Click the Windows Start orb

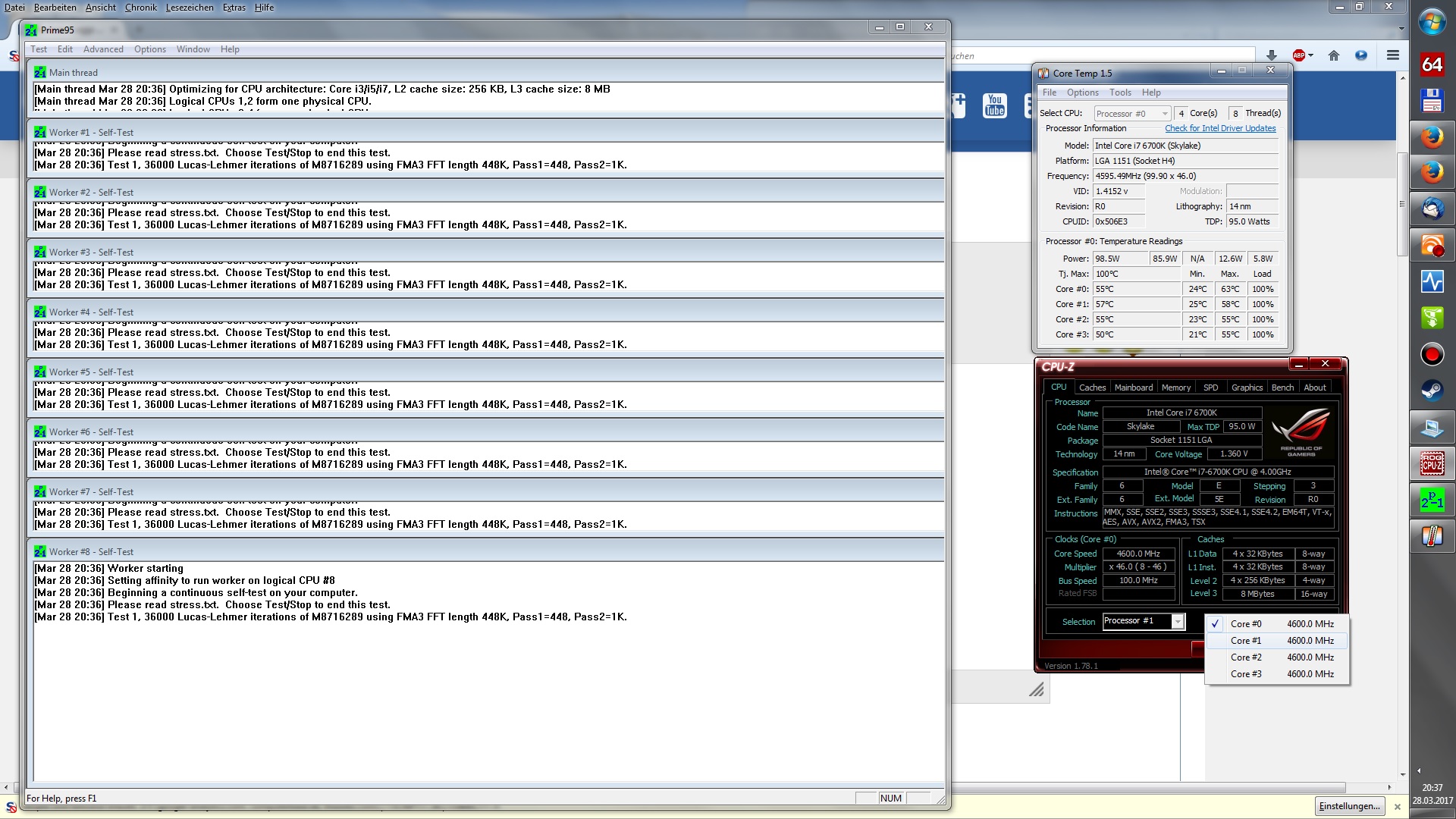(x=1432, y=22)
